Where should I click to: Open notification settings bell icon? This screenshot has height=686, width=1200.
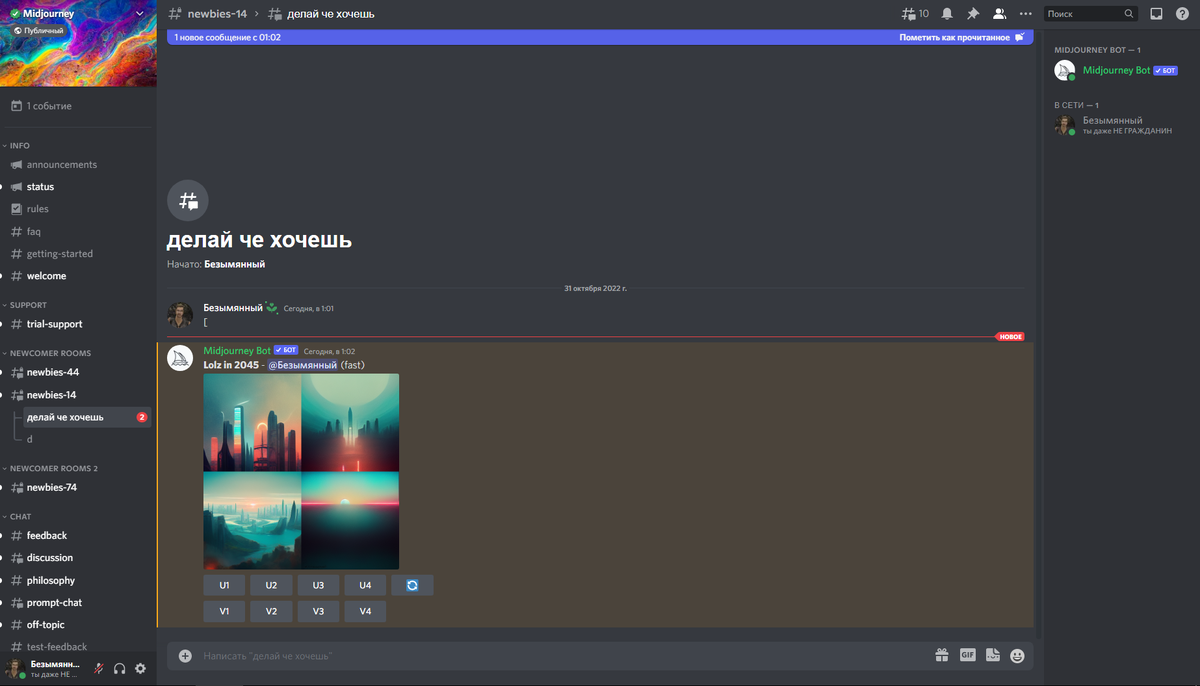point(946,14)
